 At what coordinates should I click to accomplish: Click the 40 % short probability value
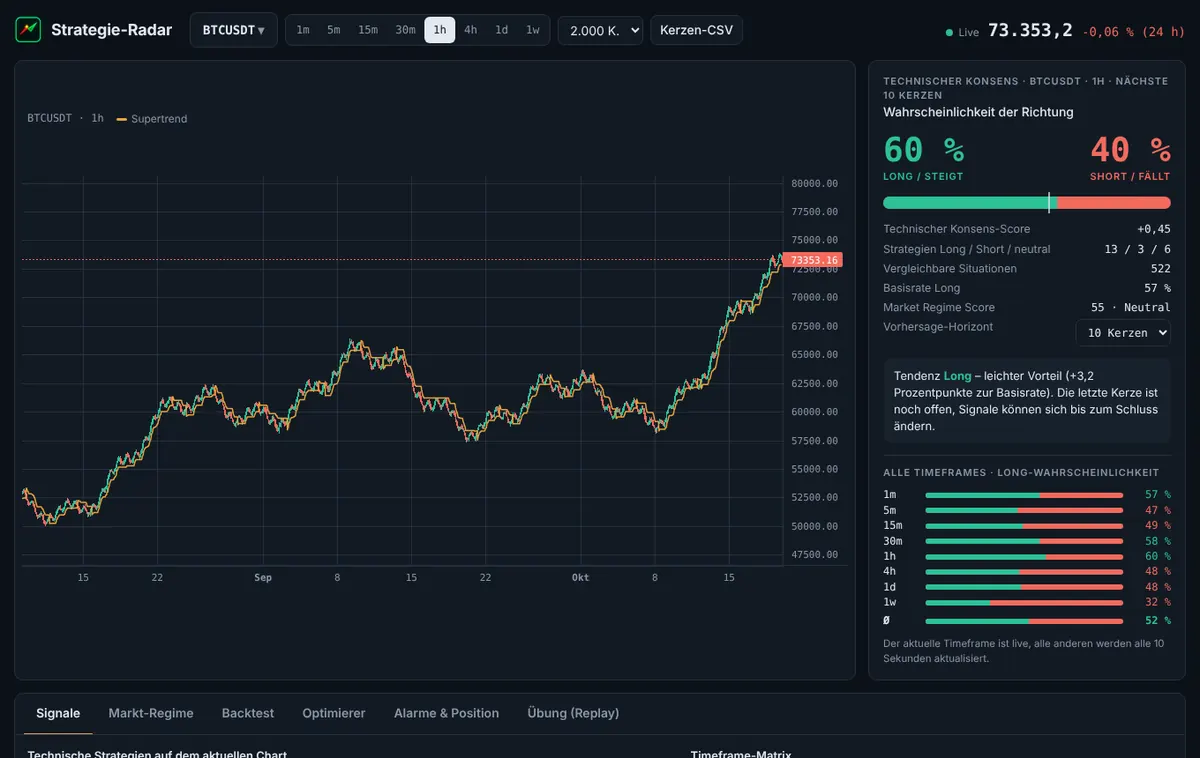(x=1130, y=150)
